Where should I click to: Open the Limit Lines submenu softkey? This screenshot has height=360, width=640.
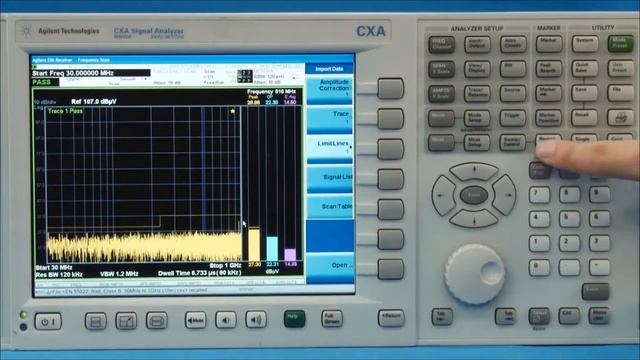(x=330, y=149)
